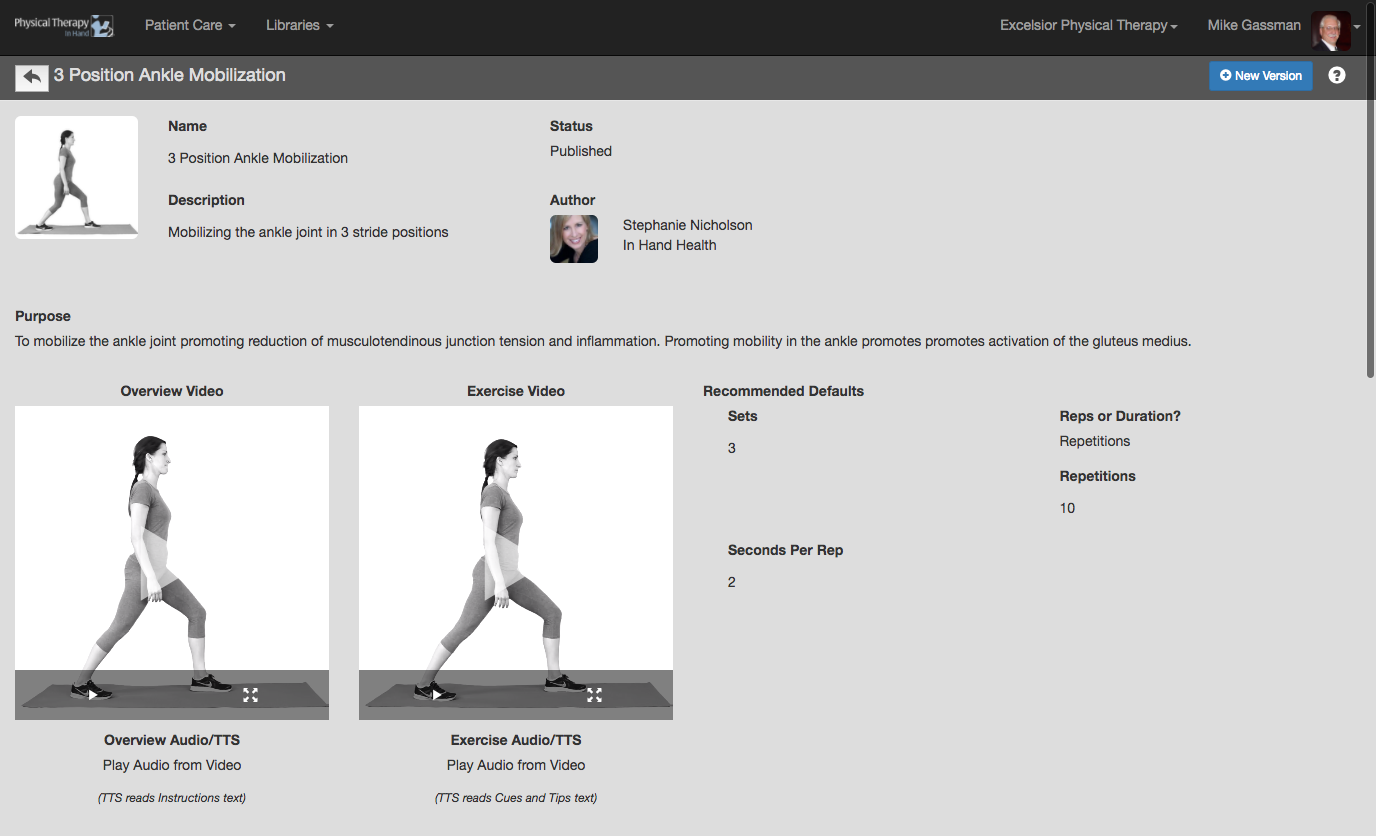The width and height of the screenshot is (1376, 836).
Task: Click the back arrow button
Action: tap(32, 77)
